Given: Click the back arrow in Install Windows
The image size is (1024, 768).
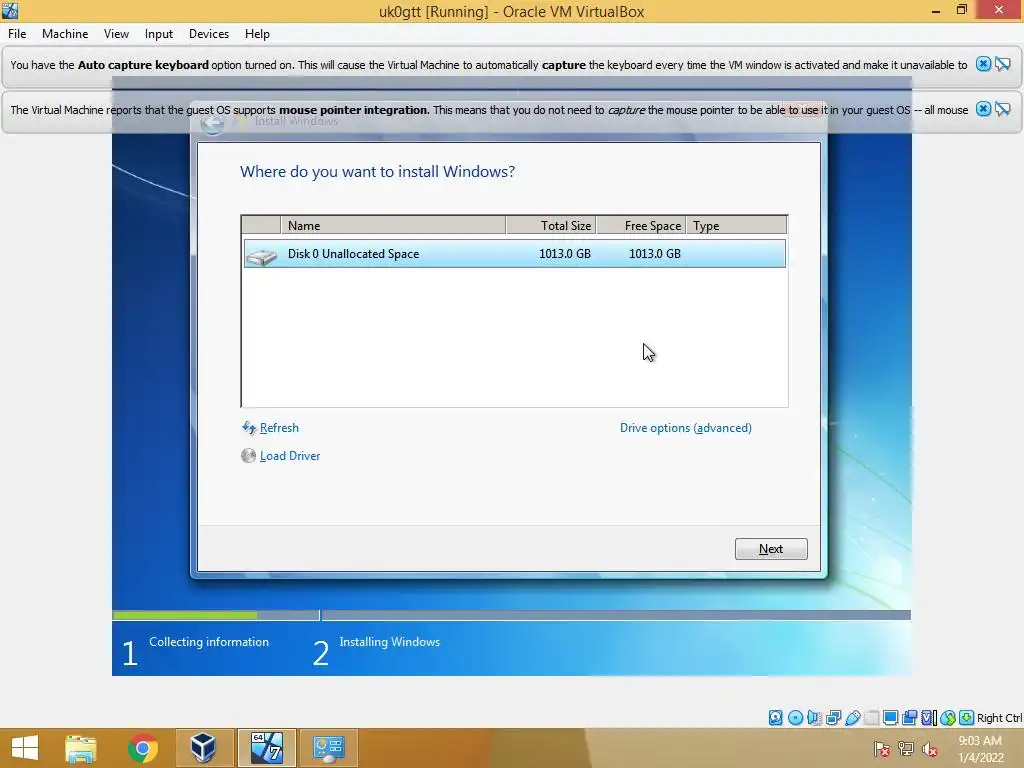Looking at the screenshot, I should pyautogui.click(x=212, y=123).
